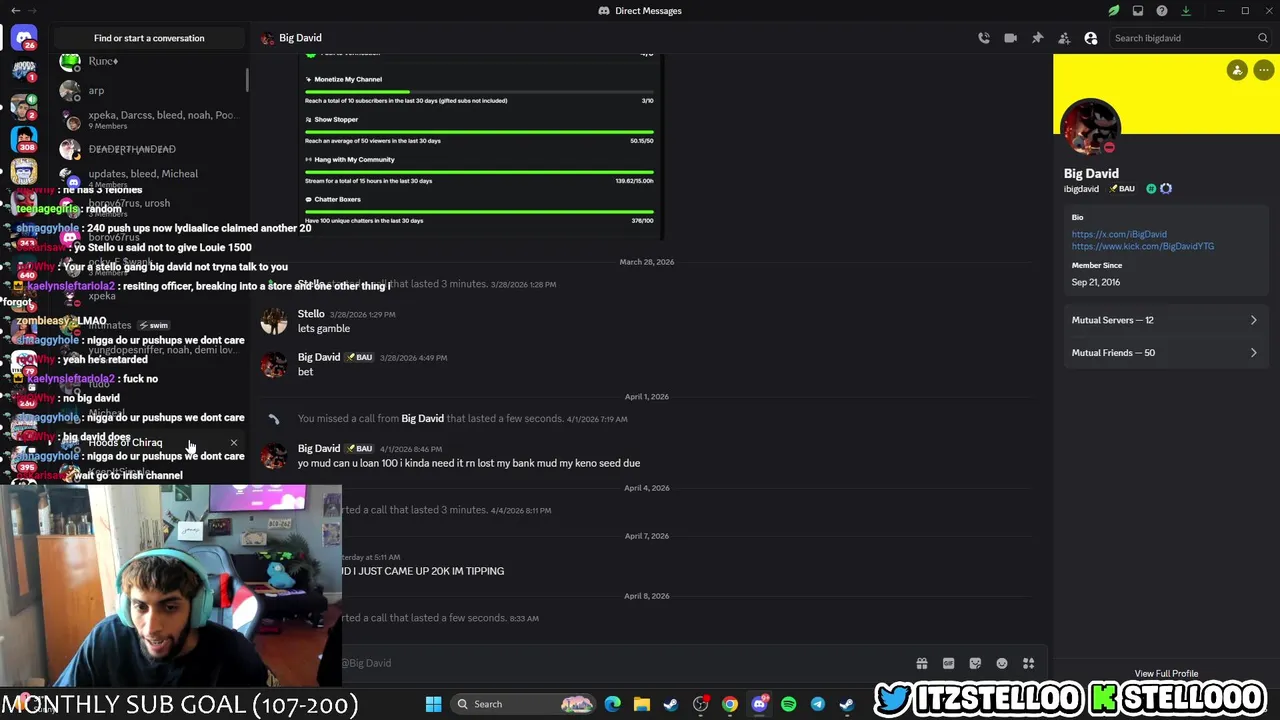Open the Help question mark icon
1280x720 pixels.
(1162, 11)
